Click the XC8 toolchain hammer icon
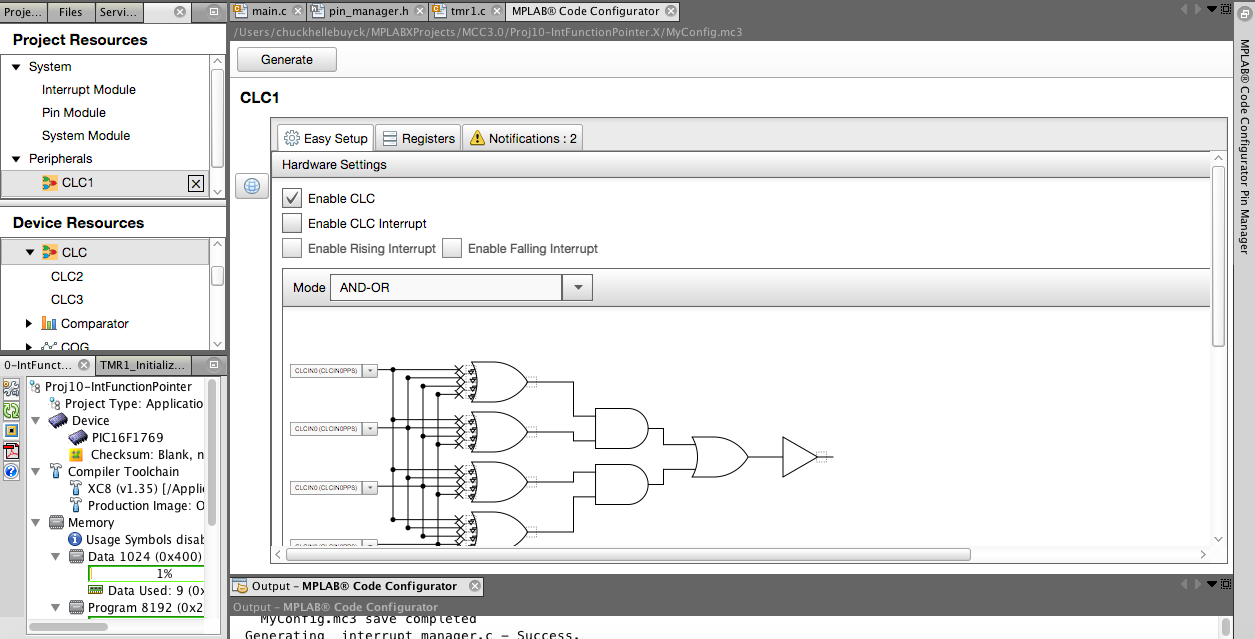Viewport: 1255px width, 639px height. pos(74,488)
